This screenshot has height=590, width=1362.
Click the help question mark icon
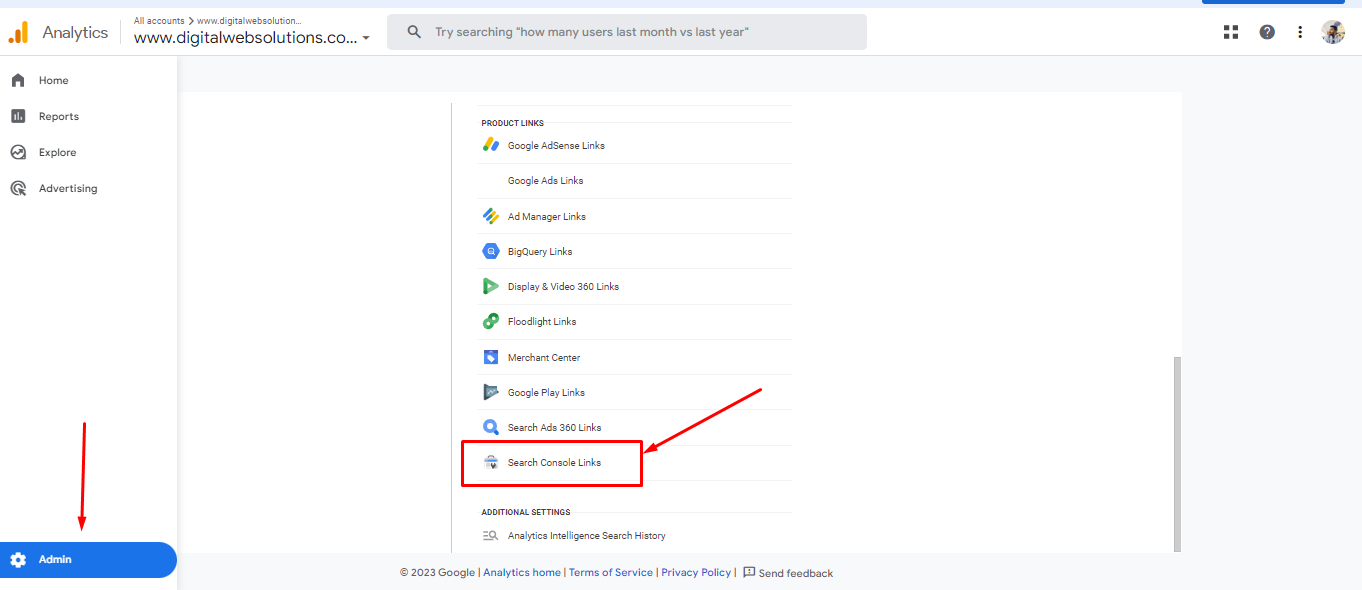[x=1267, y=32]
